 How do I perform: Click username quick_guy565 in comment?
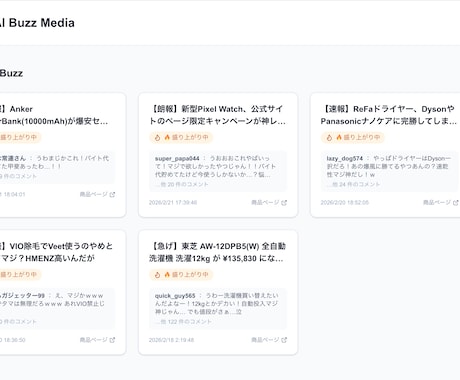(x=175, y=296)
